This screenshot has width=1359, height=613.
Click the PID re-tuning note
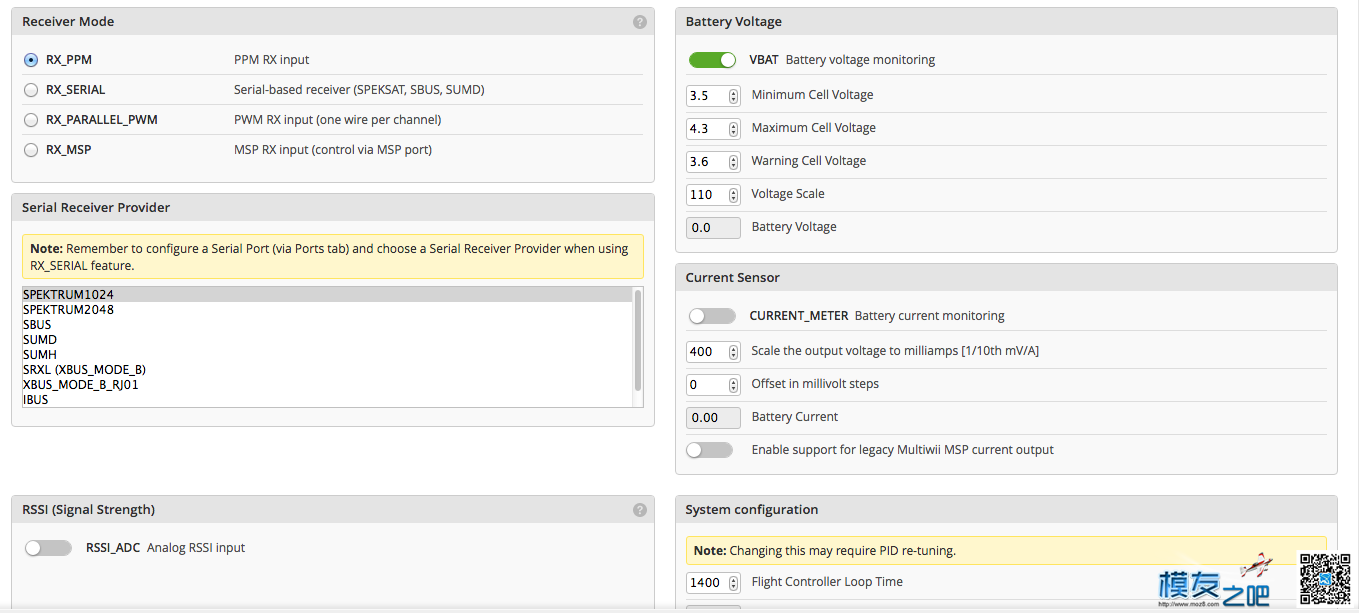pos(1006,550)
